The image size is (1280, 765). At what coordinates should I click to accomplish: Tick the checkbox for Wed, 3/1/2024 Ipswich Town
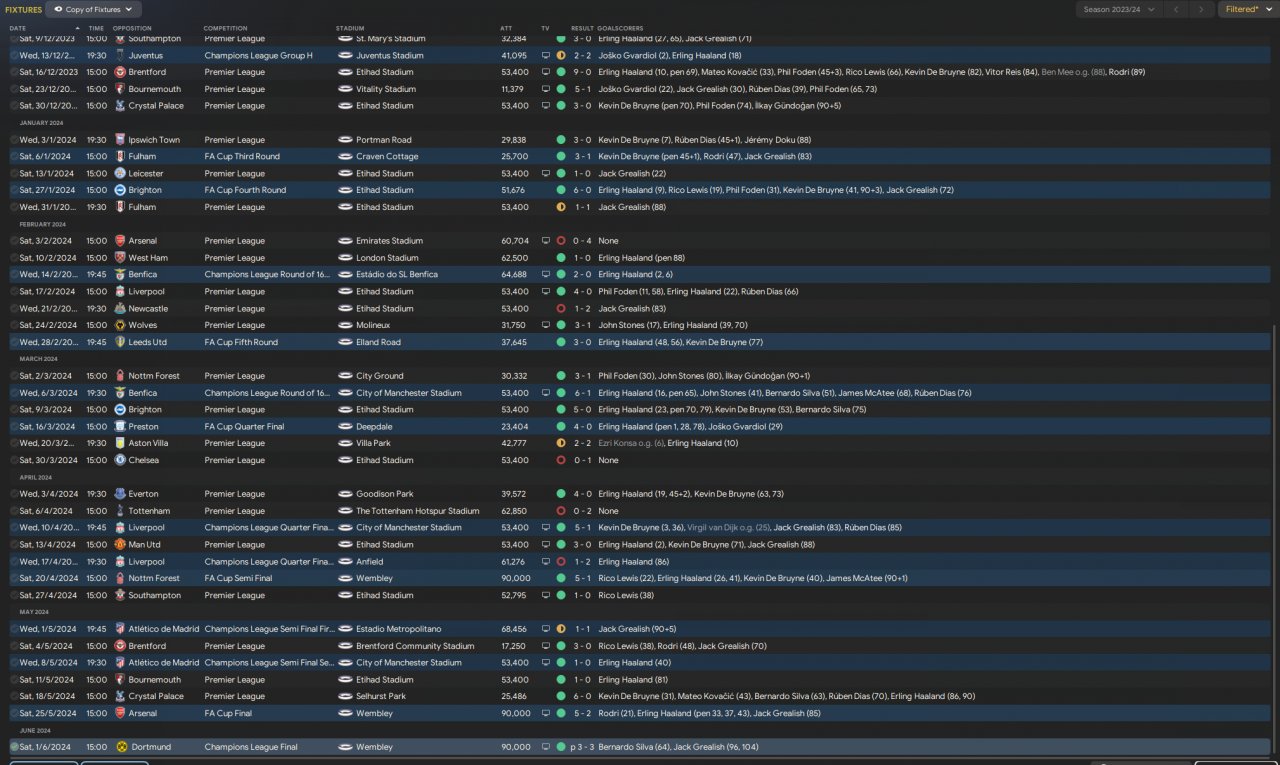pos(15,140)
